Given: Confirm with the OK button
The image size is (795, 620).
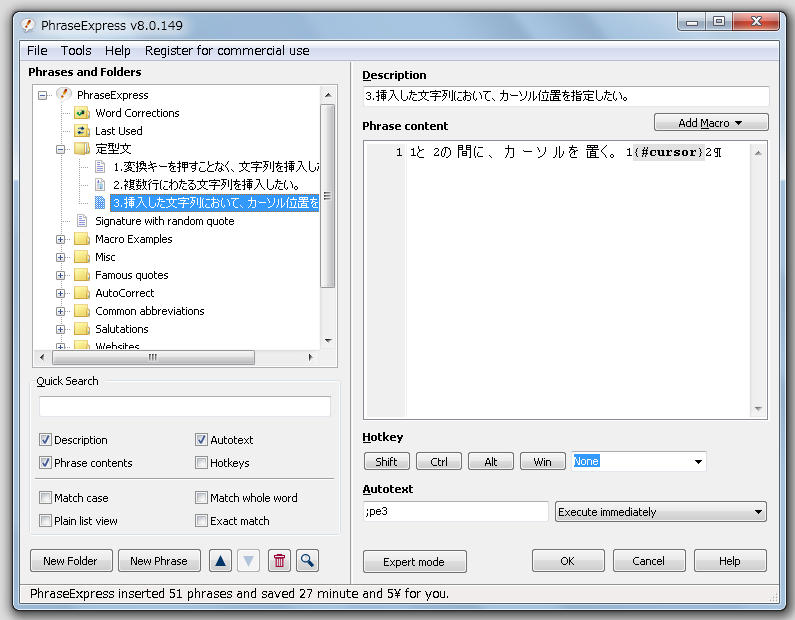Looking at the screenshot, I should [567, 561].
